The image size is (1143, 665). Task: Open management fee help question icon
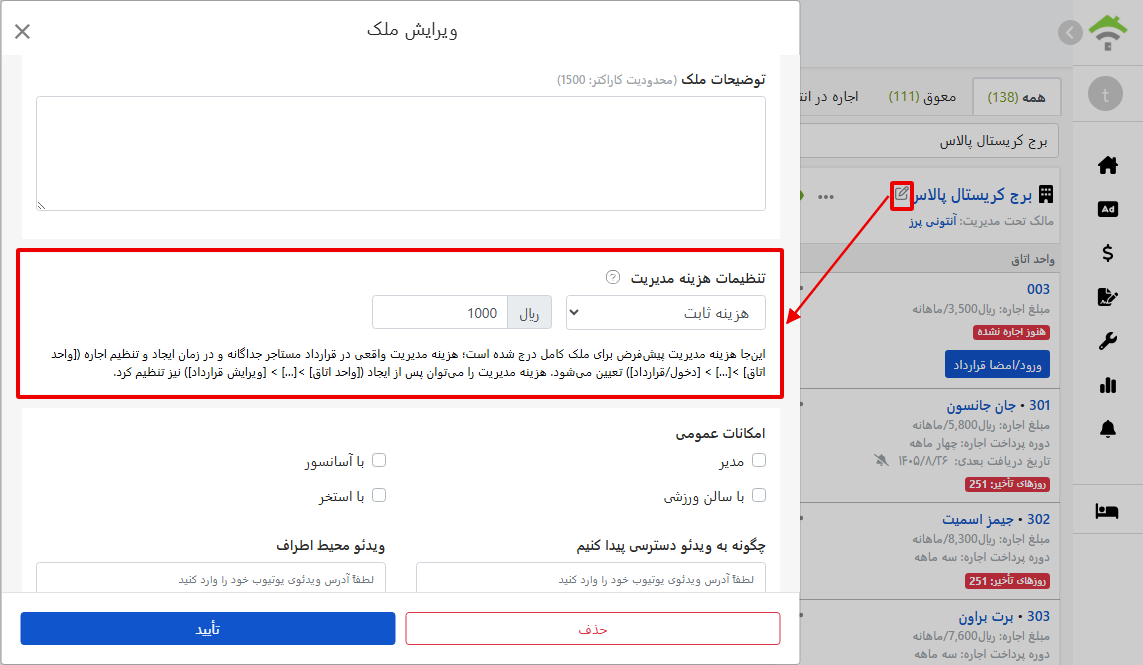tap(613, 277)
